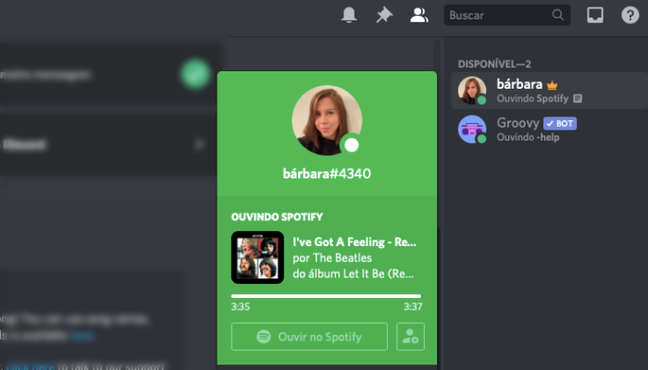Viewport: 648px width, 370px height.
Task: Click Groovy's boombox avatar
Action: coord(472,129)
